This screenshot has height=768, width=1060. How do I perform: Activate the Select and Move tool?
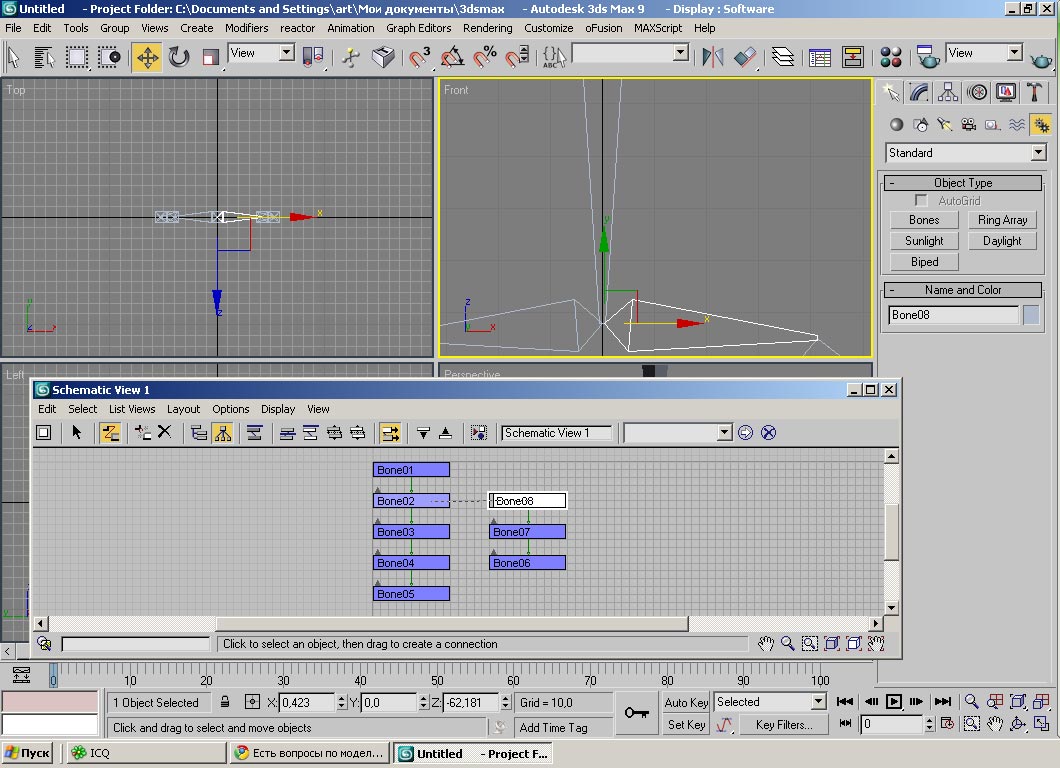point(147,57)
